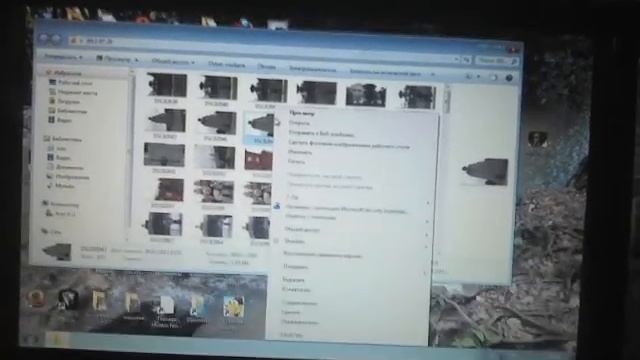Click the lone desktop icon right of Explorer
This screenshot has width=640, height=360.
point(537,140)
